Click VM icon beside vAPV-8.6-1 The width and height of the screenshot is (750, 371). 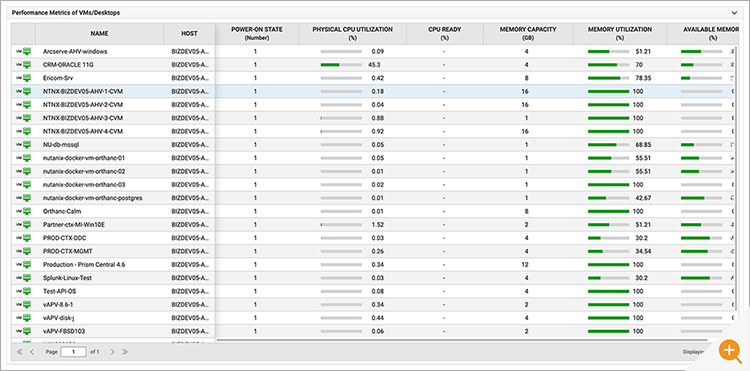point(23,304)
